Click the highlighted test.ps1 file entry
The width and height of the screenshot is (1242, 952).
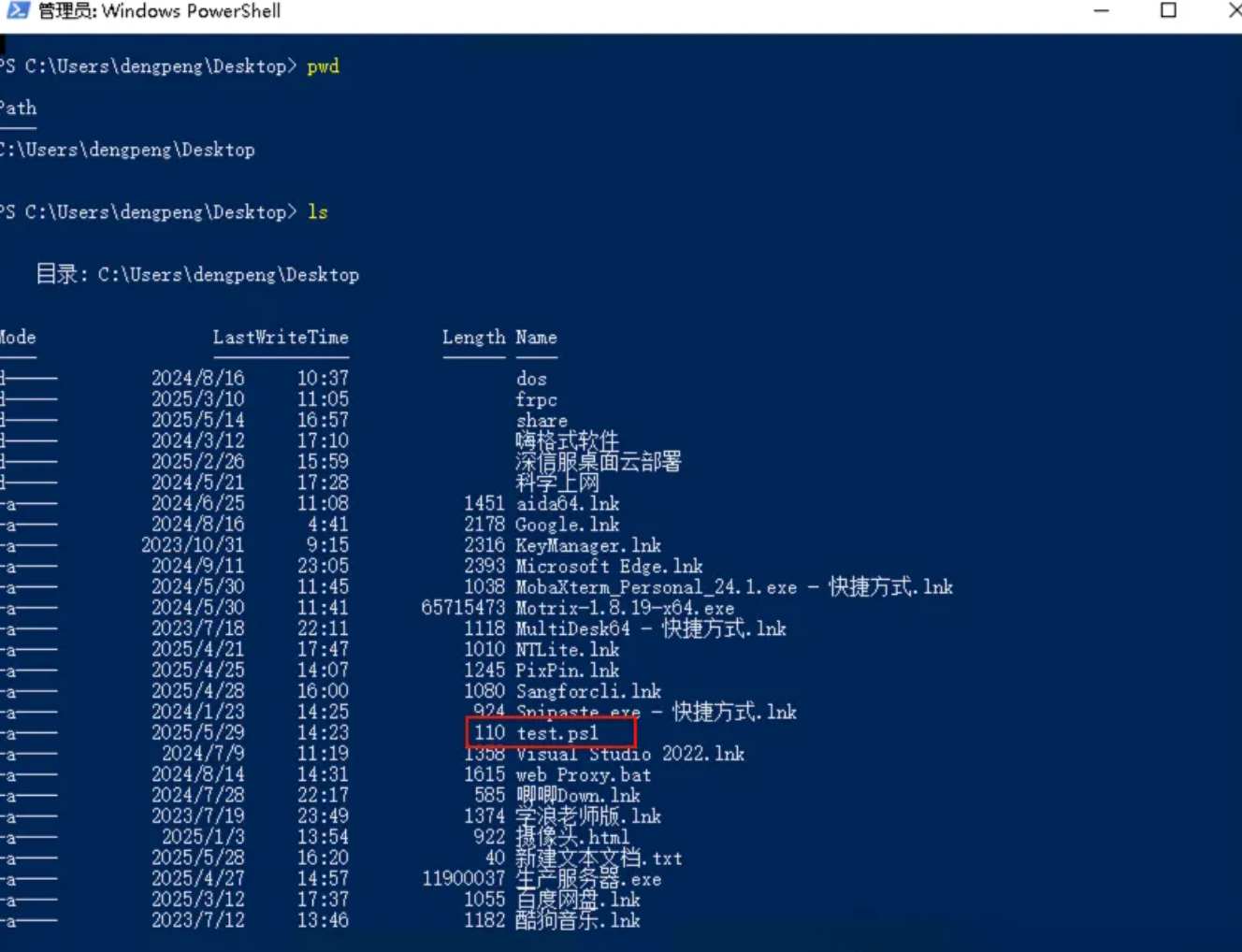coord(557,733)
